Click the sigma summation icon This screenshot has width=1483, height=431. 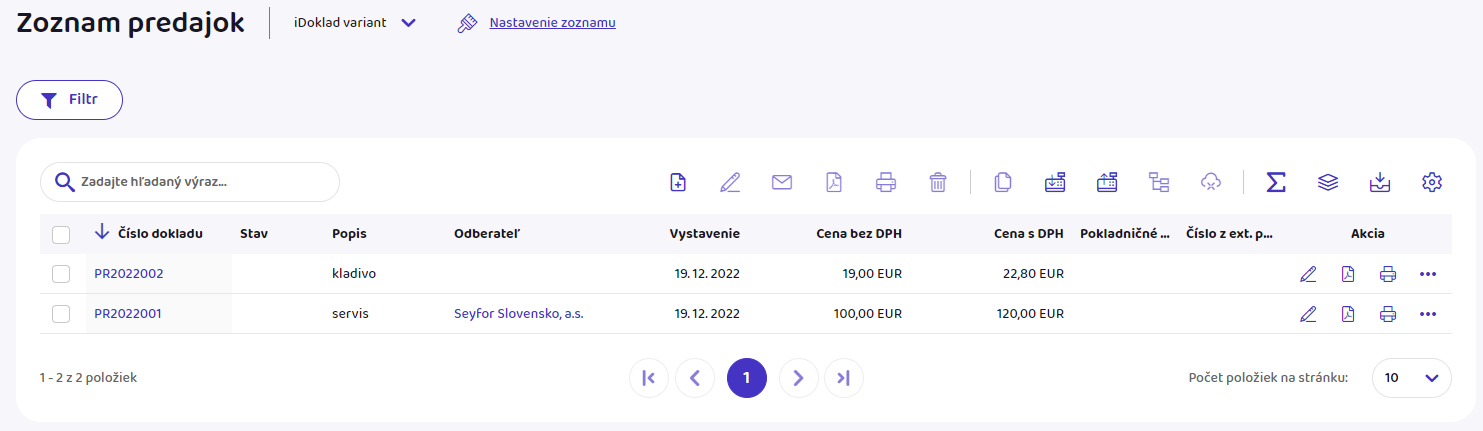pos(1275,182)
